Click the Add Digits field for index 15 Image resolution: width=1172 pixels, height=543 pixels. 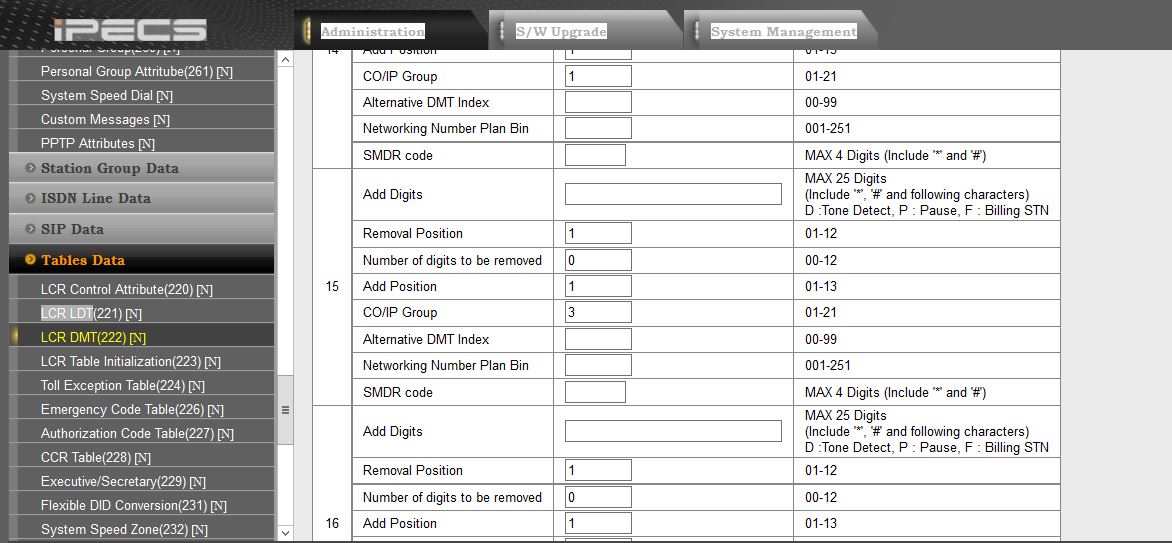(x=673, y=194)
